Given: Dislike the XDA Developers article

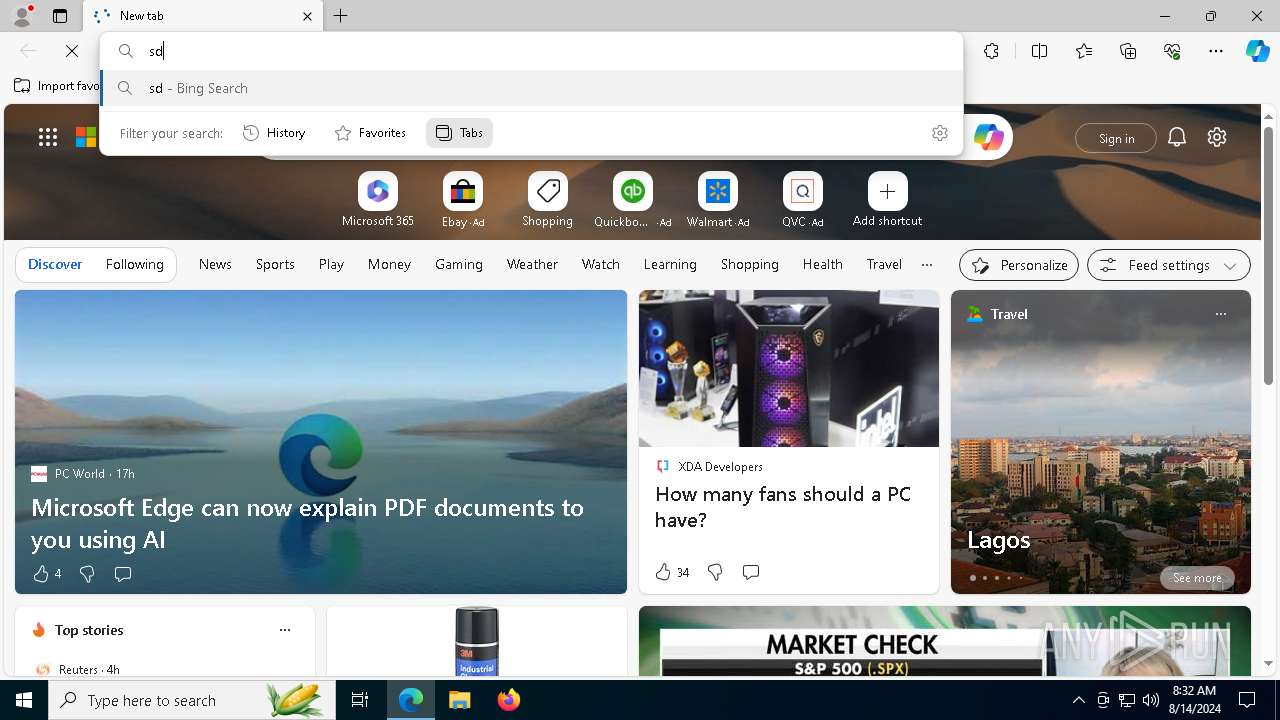Looking at the screenshot, I should click(715, 572).
